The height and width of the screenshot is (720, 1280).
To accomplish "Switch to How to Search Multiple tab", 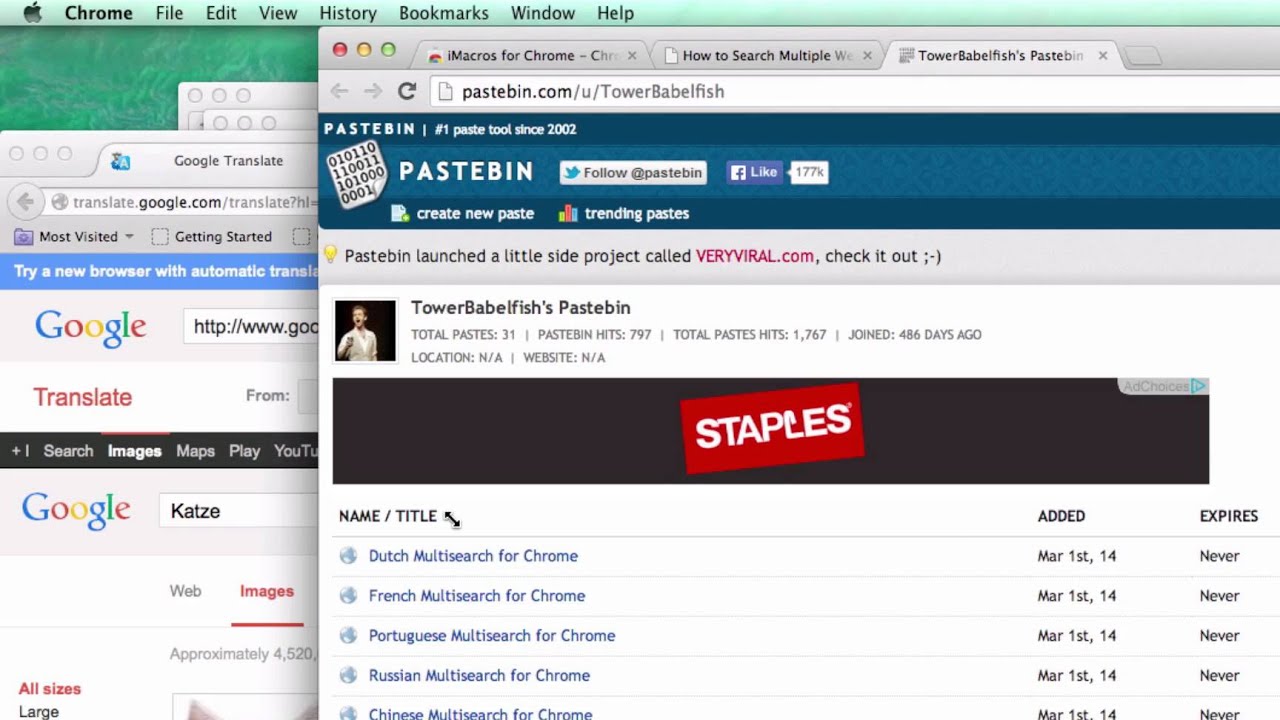I will tap(767, 55).
